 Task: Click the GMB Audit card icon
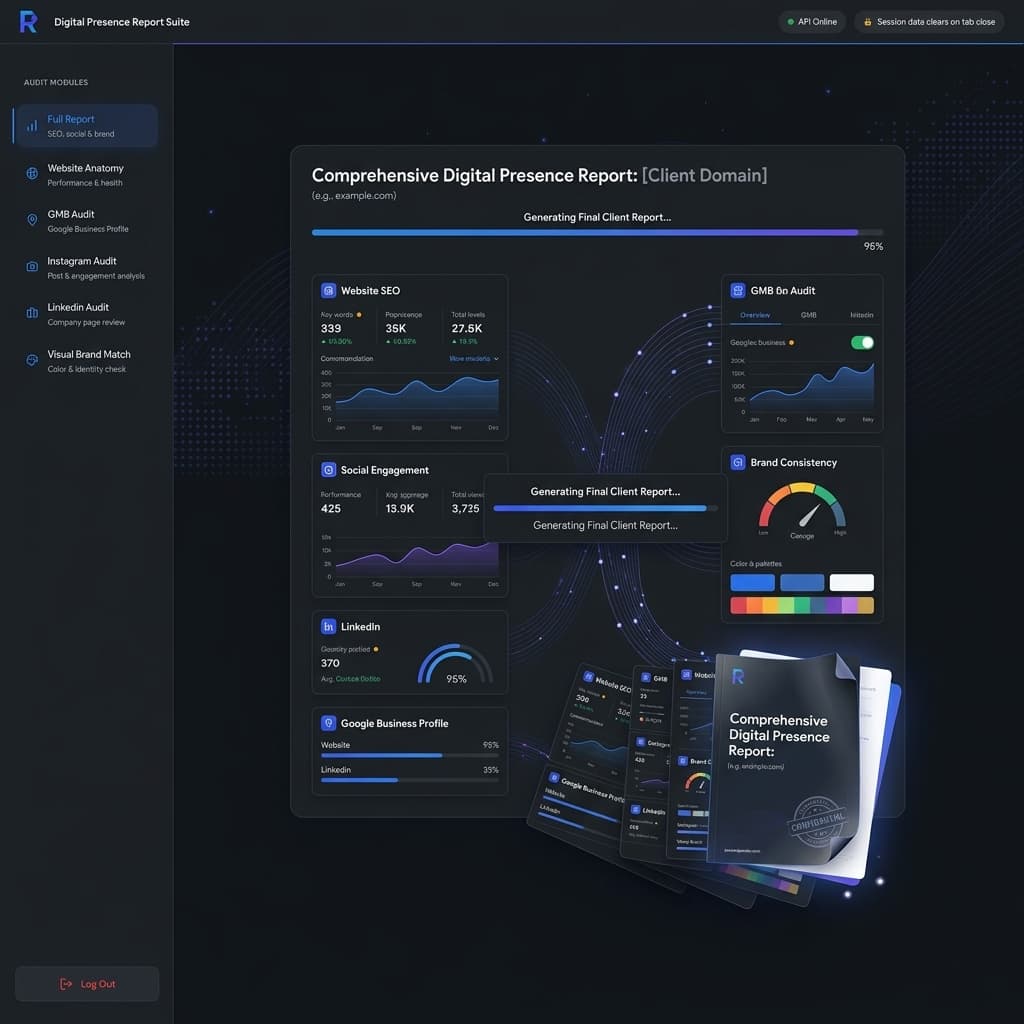point(738,291)
